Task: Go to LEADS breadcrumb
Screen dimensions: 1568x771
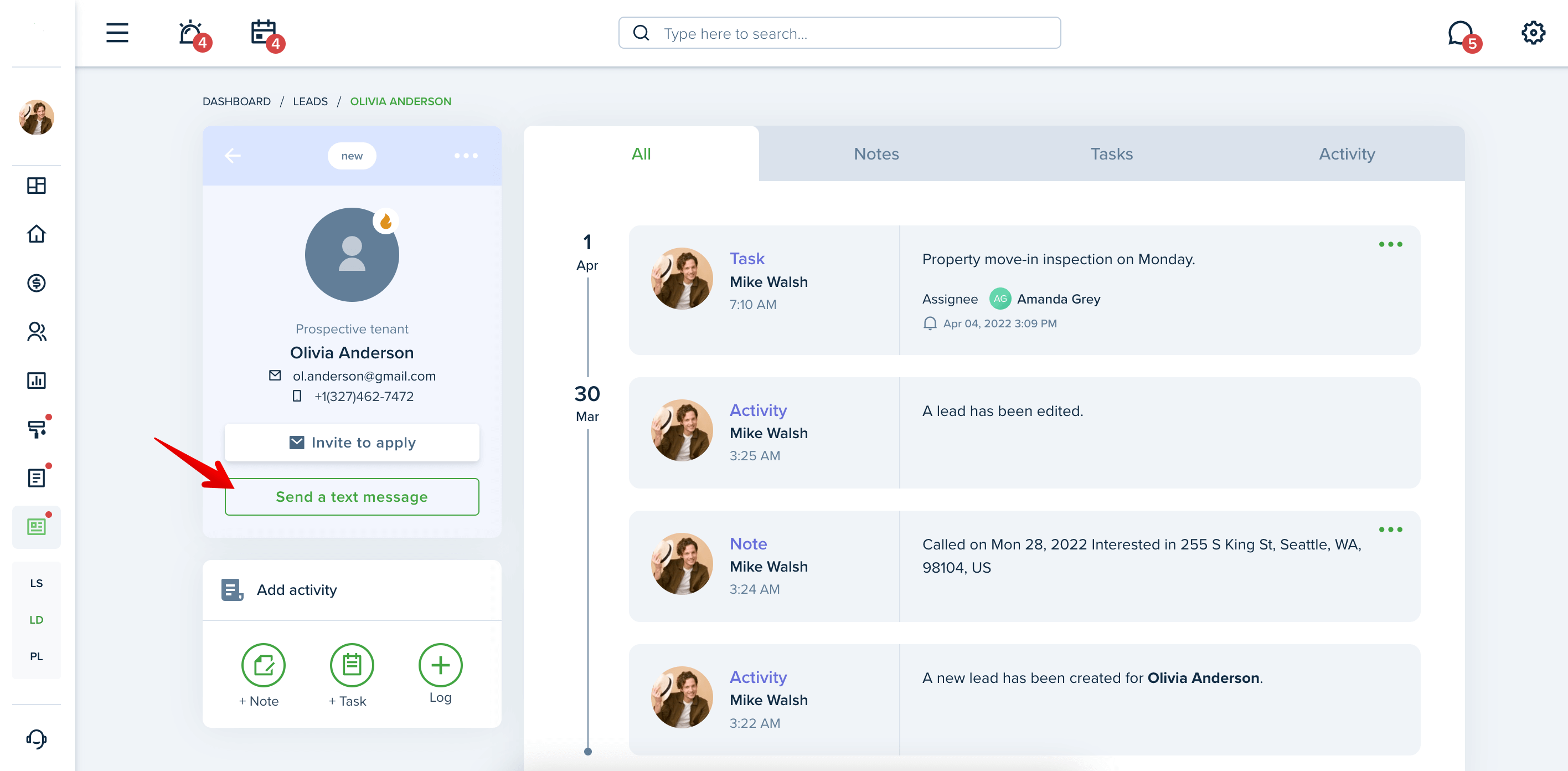Action: coord(310,101)
